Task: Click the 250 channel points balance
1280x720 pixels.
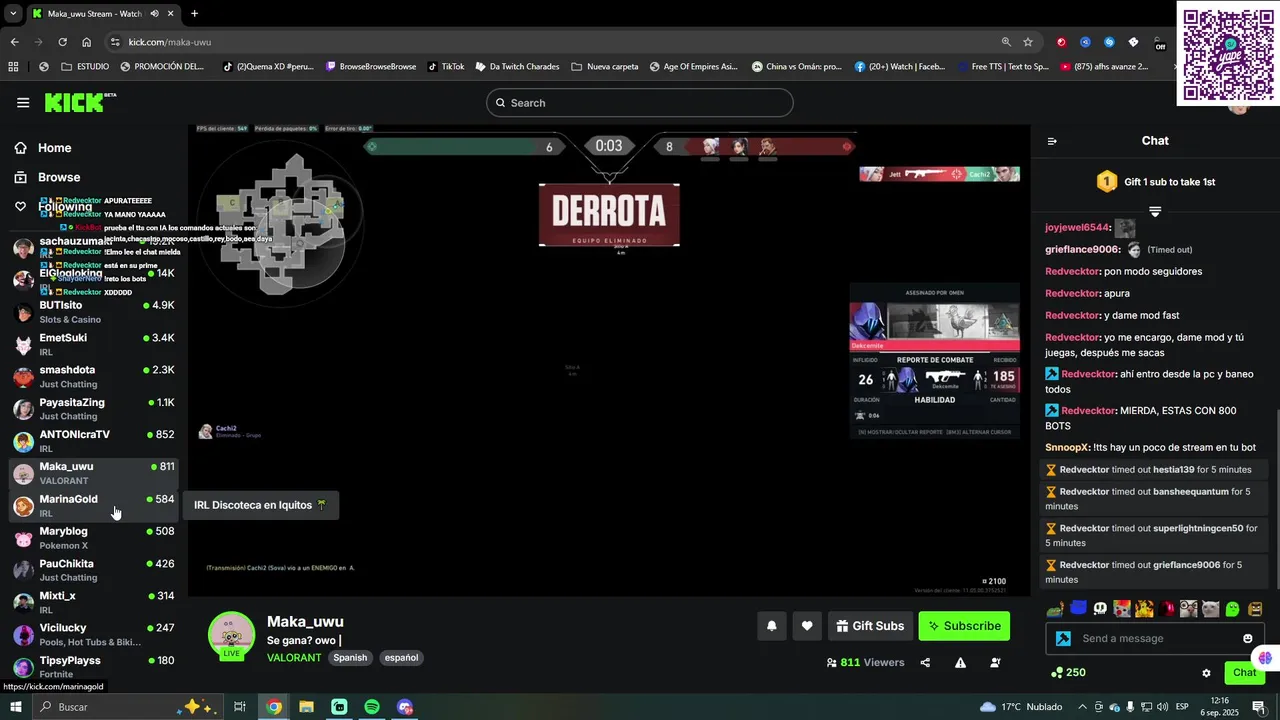Action: pyautogui.click(x=1067, y=673)
